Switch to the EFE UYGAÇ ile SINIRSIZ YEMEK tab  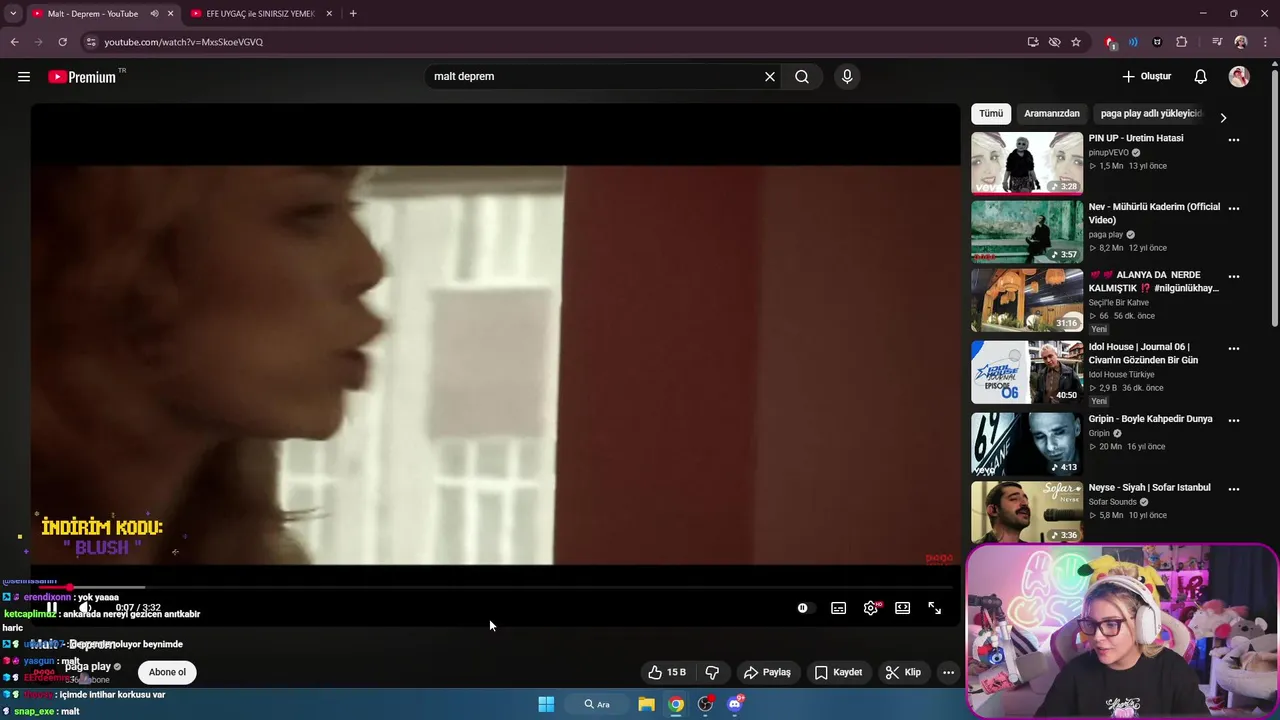point(260,14)
